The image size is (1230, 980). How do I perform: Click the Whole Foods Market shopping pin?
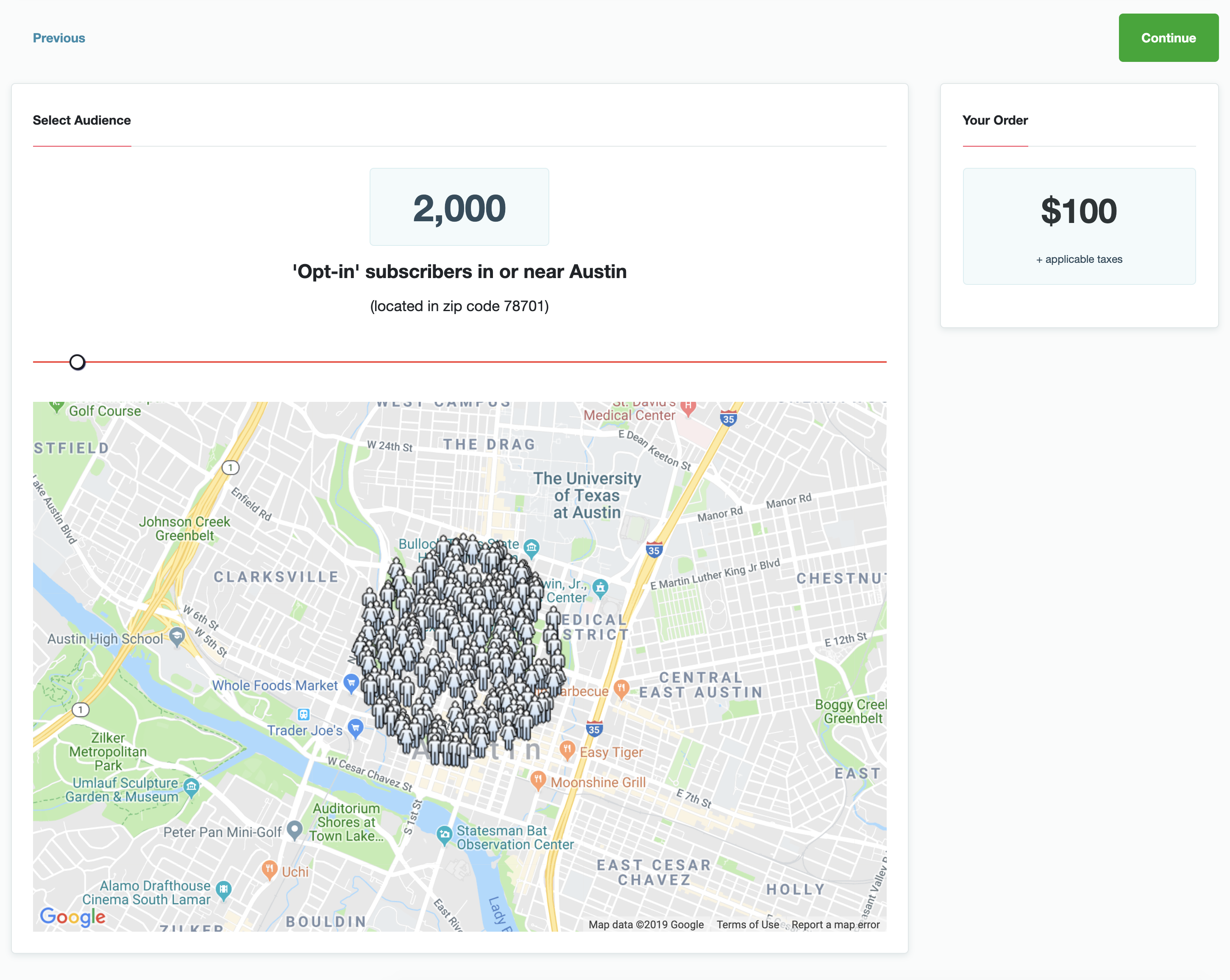click(351, 683)
